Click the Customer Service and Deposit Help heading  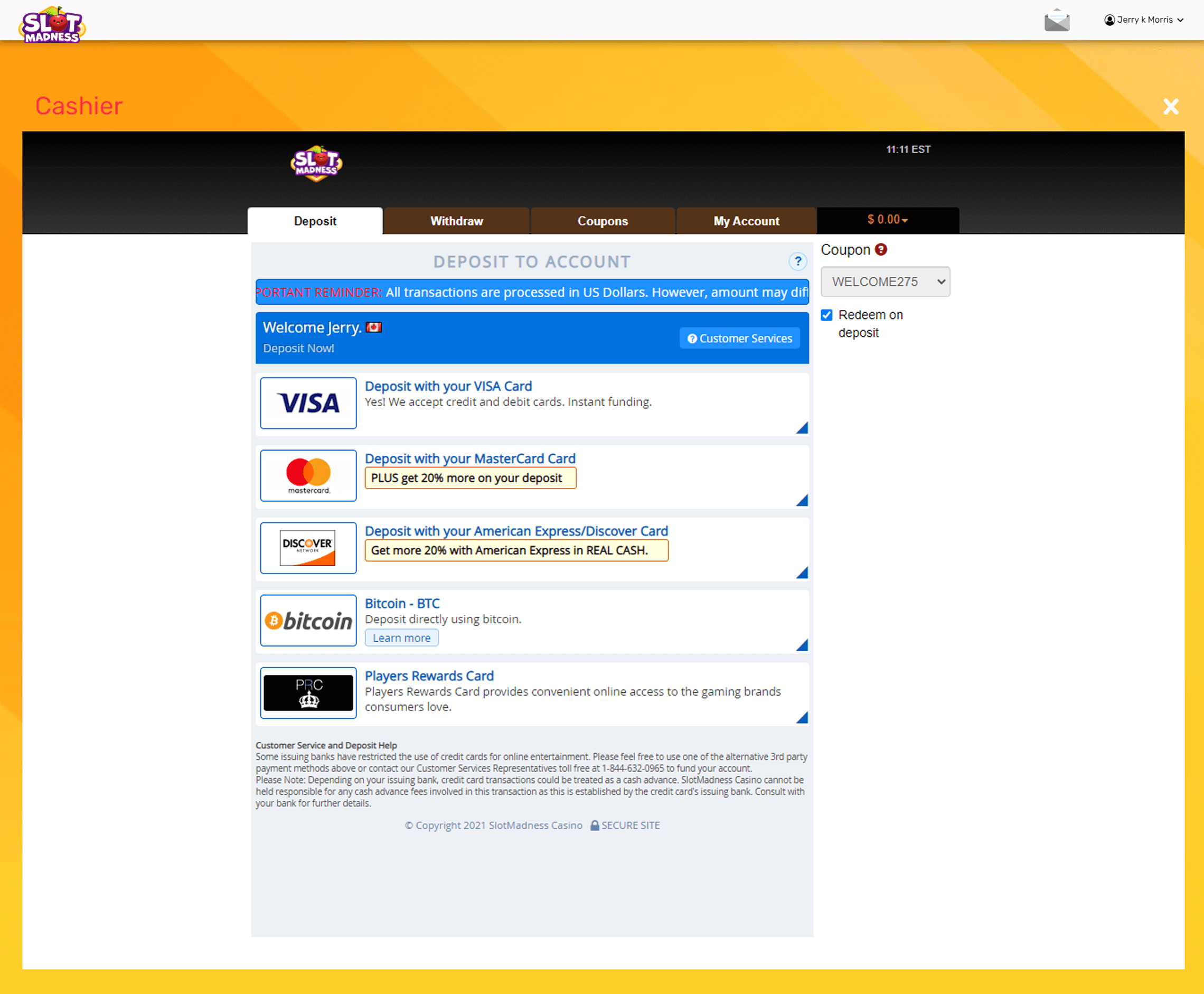point(326,746)
